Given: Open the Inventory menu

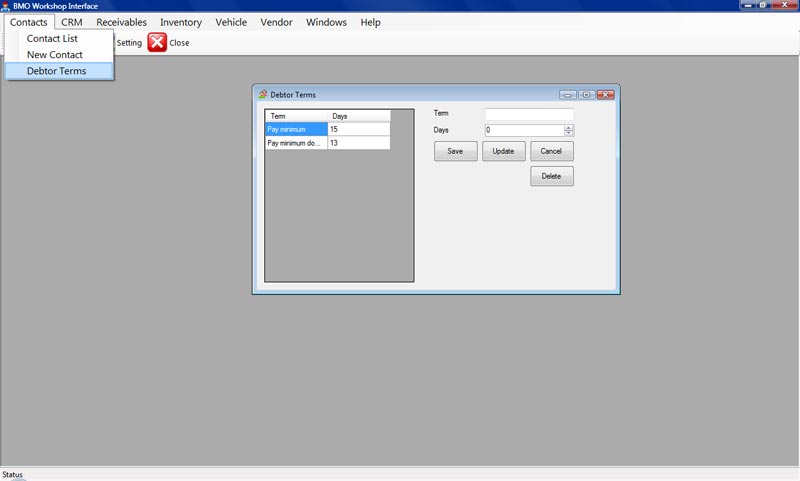Looking at the screenshot, I should pos(181,22).
